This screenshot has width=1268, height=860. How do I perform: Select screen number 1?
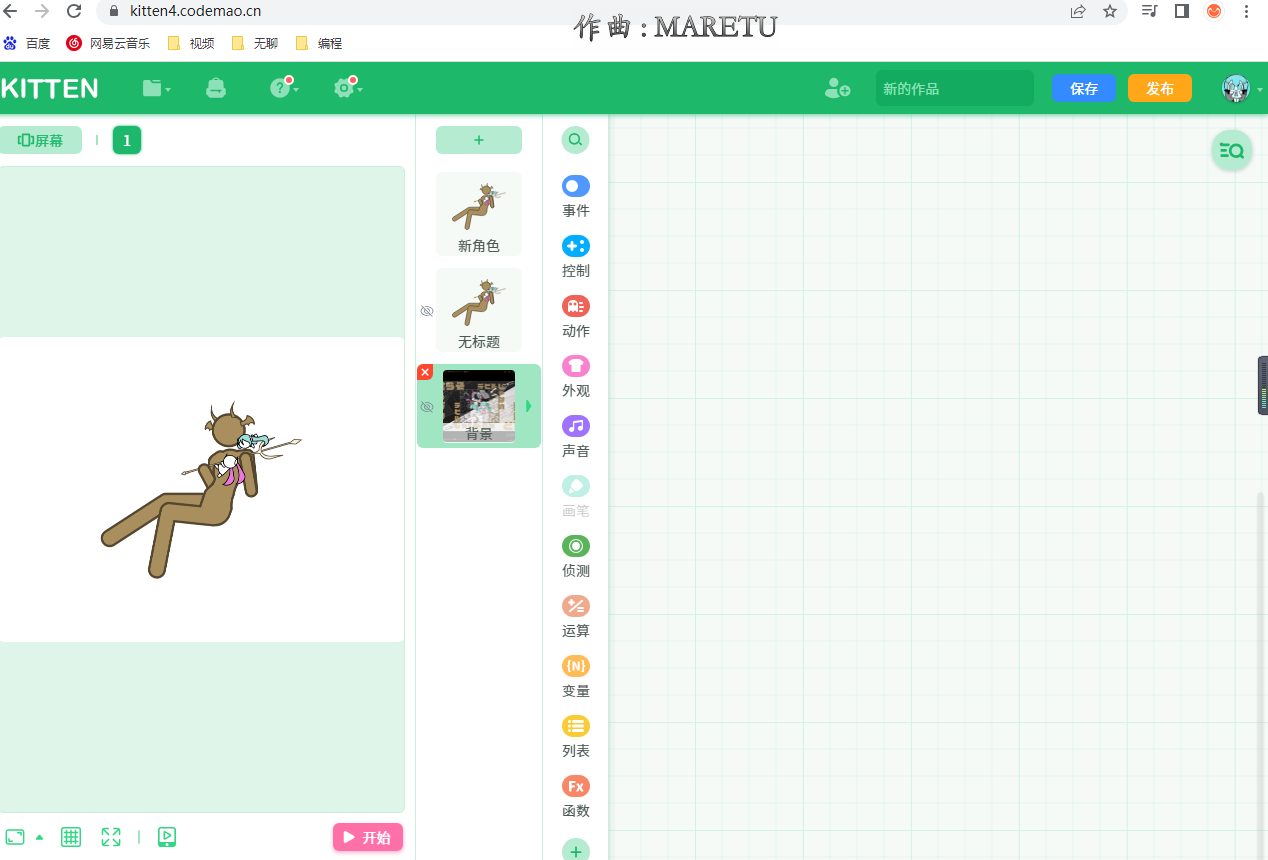tap(127, 140)
